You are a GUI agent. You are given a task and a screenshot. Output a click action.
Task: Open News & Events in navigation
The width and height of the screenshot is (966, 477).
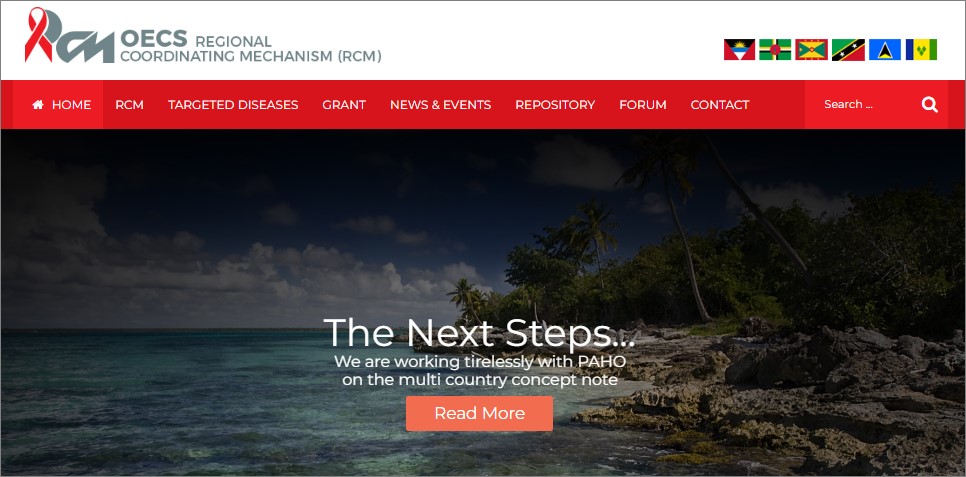[x=440, y=105]
